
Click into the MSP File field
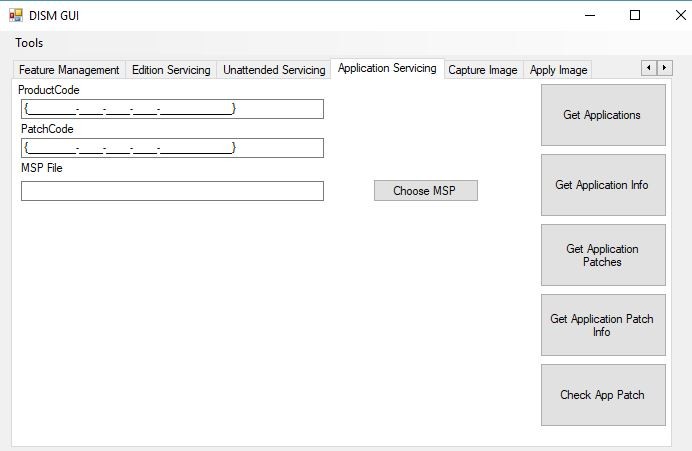click(172, 191)
